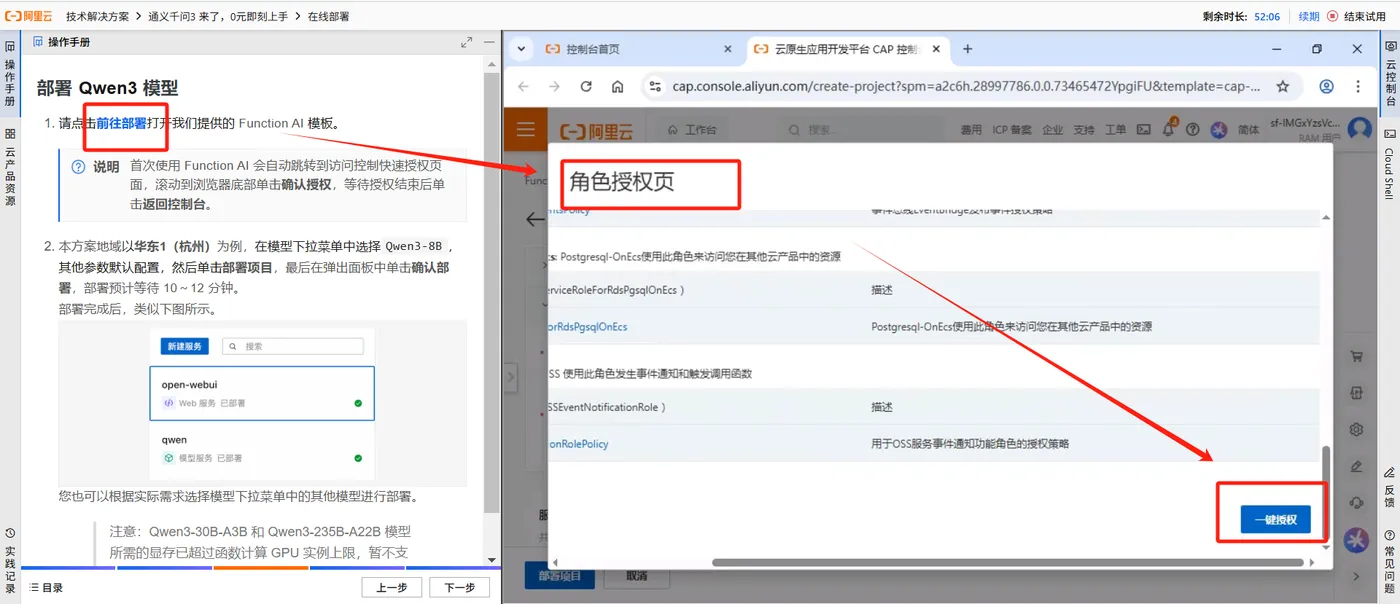Open the 工单 menu
This screenshot has width=1400, height=604.
[1115, 130]
